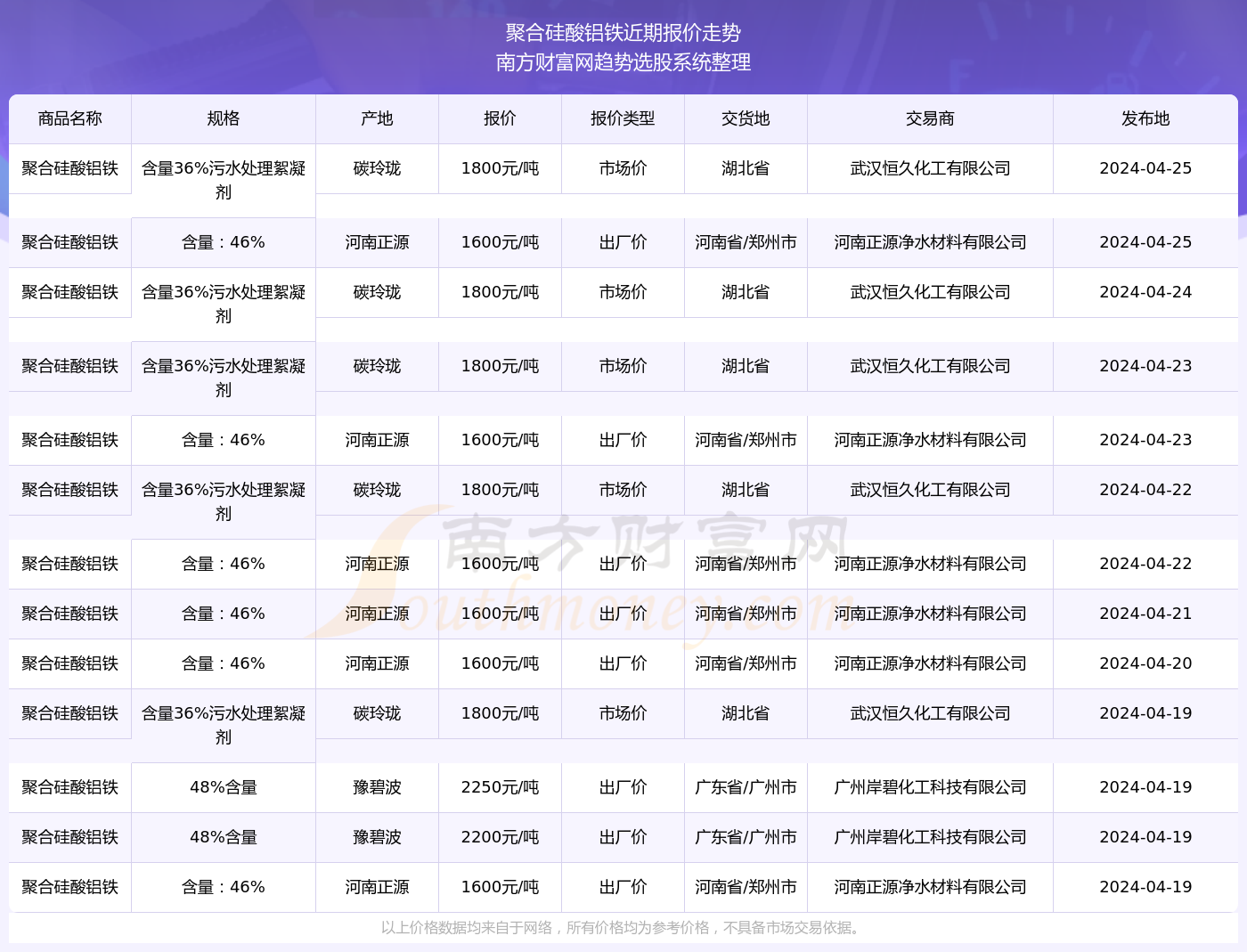This screenshot has width=1247, height=952.
Task: Click 聚合硅酸铝铁 in the 2024-04-21 row
Action: tap(70, 614)
